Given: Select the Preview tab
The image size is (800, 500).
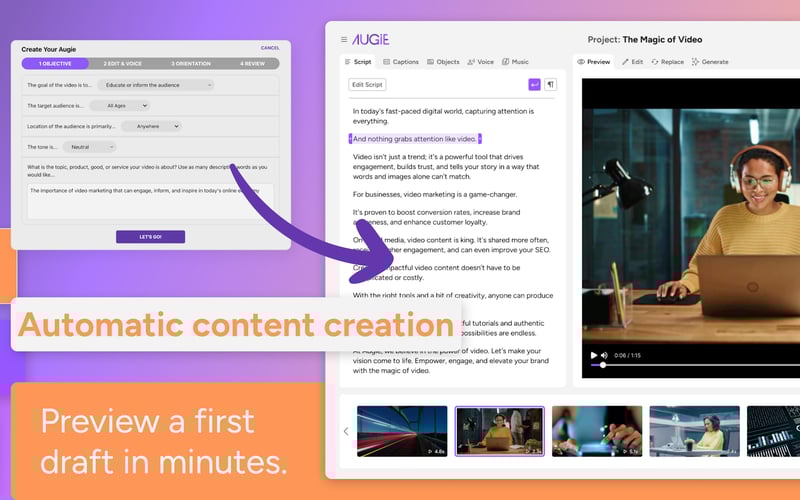Looking at the screenshot, I should [593, 62].
